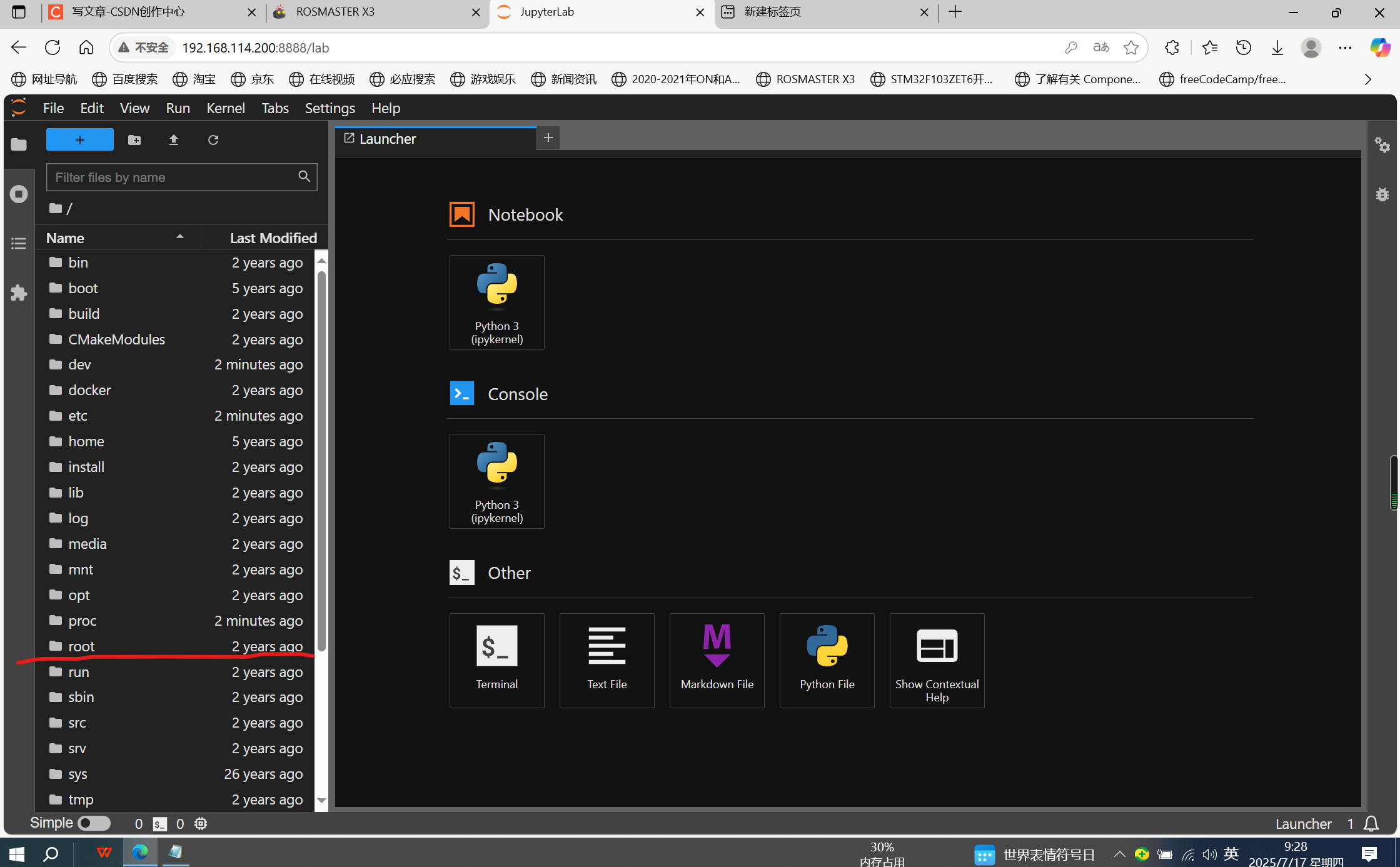Create a new Markdown File from the launcher
The width and height of the screenshot is (1400, 867).
tap(717, 660)
